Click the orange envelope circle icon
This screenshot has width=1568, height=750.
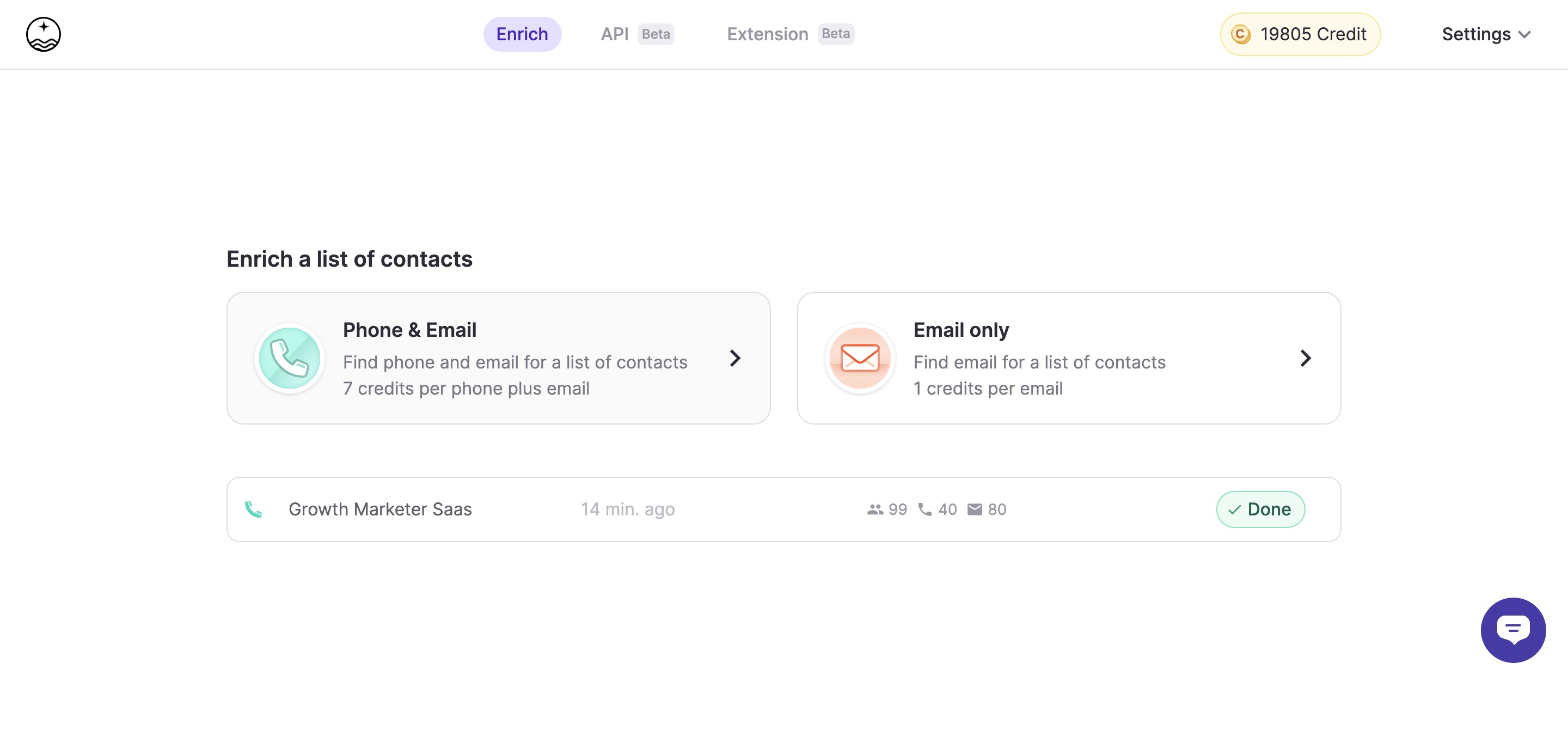point(860,358)
